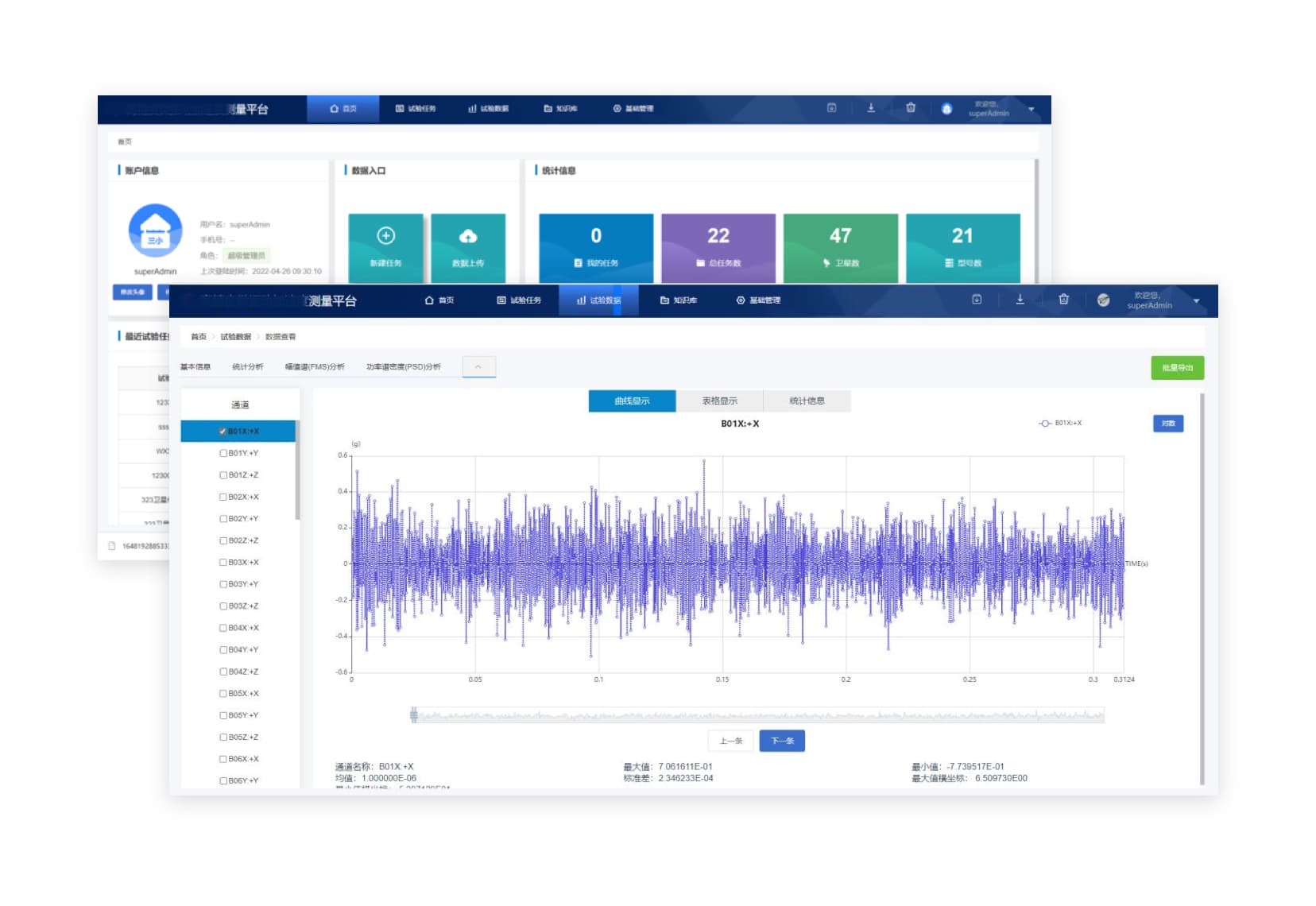Switch to the 表格显示 tab
The image size is (1316, 906).
tap(719, 401)
